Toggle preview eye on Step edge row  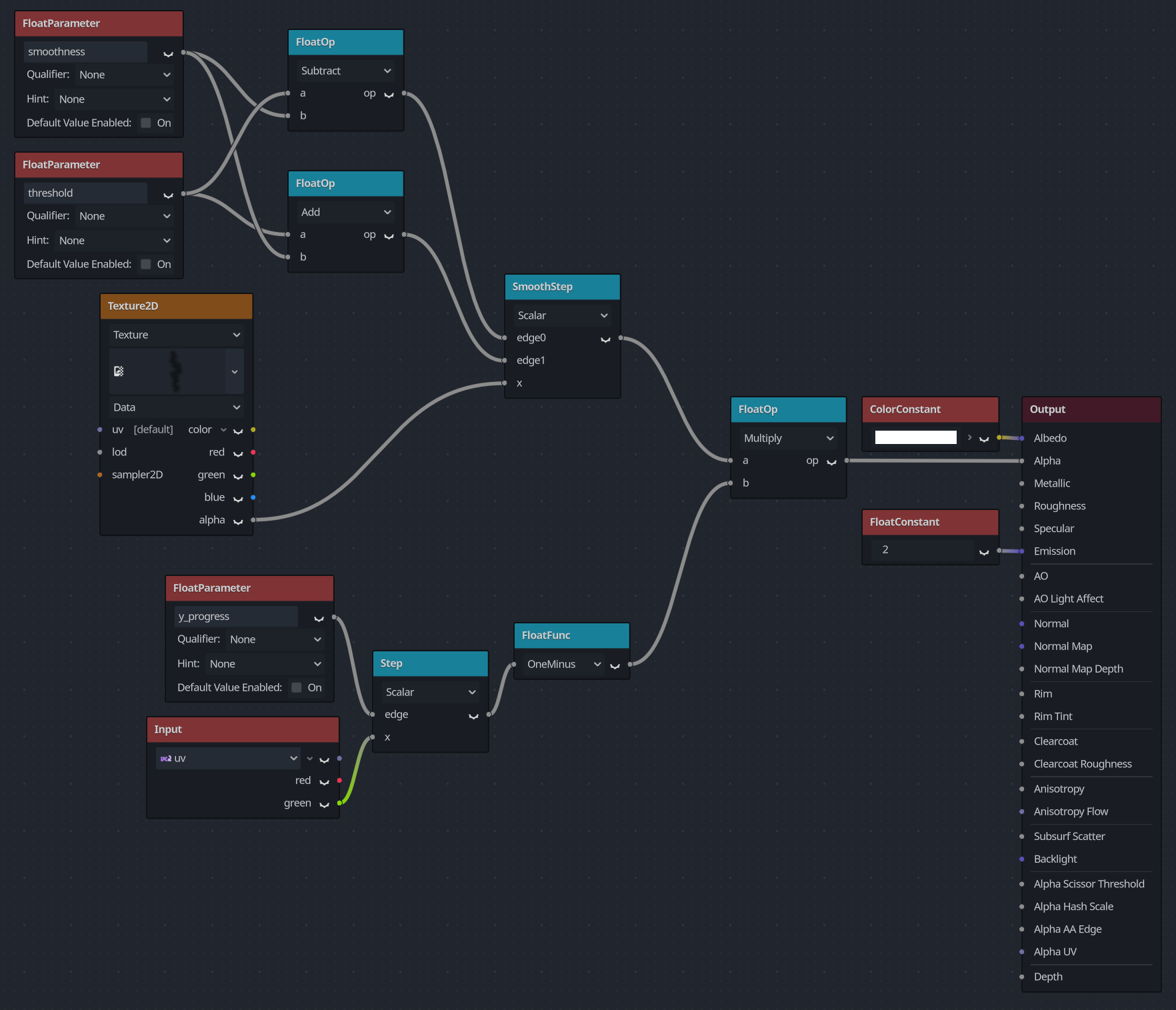[x=473, y=715]
